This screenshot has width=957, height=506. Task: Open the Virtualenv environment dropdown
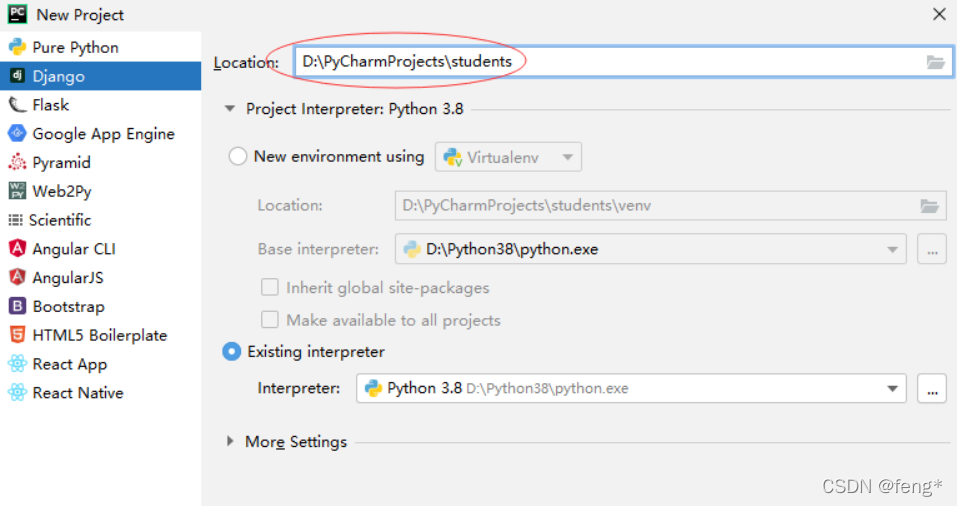pos(508,157)
